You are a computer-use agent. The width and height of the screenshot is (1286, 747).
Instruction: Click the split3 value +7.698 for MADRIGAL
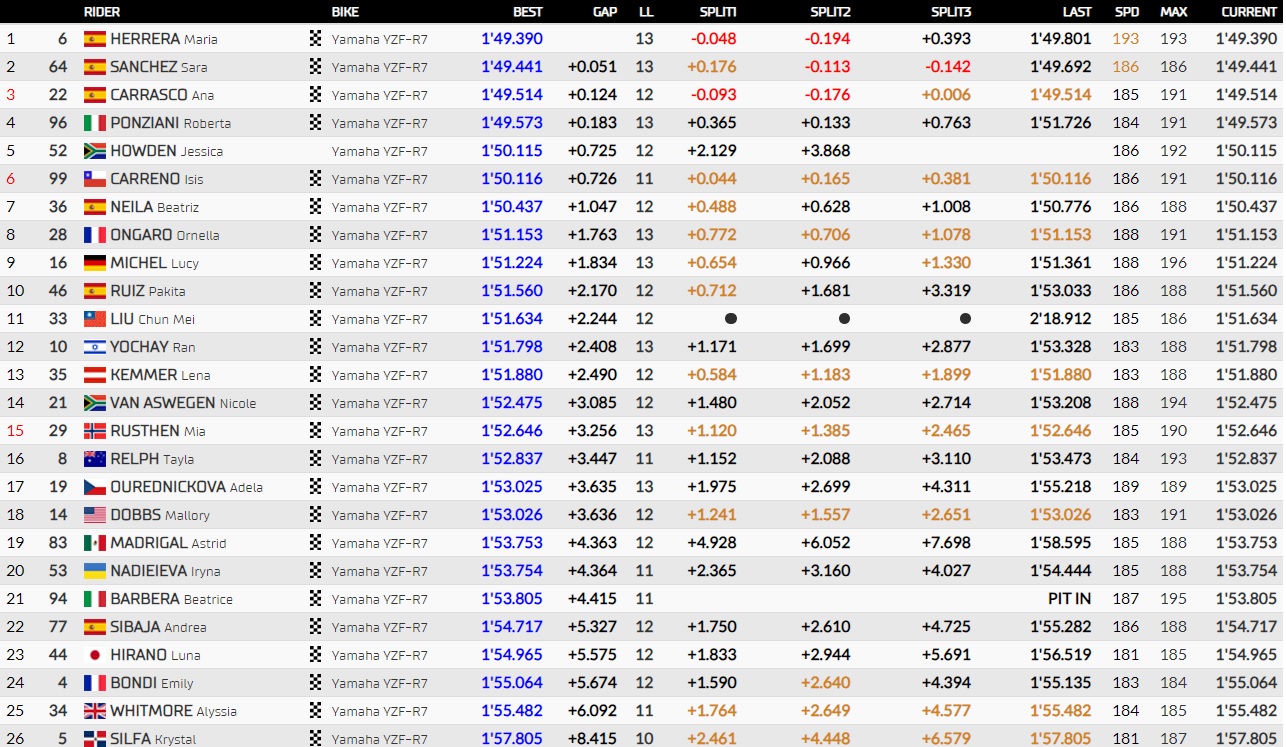(946, 543)
